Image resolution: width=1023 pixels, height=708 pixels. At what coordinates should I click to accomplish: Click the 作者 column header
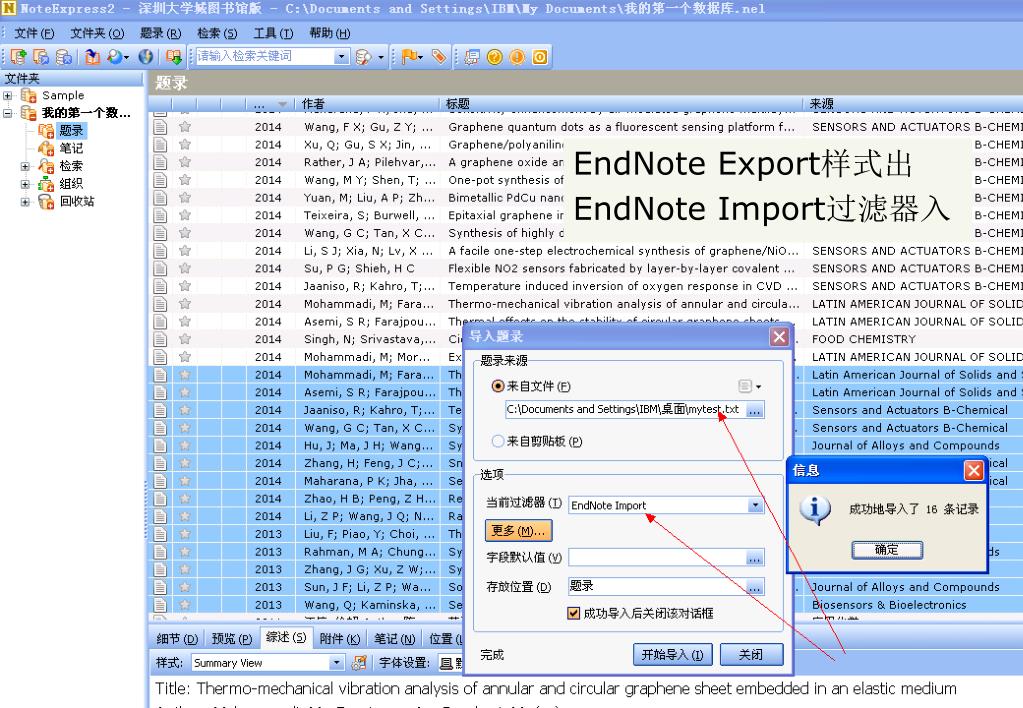pos(367,104)
